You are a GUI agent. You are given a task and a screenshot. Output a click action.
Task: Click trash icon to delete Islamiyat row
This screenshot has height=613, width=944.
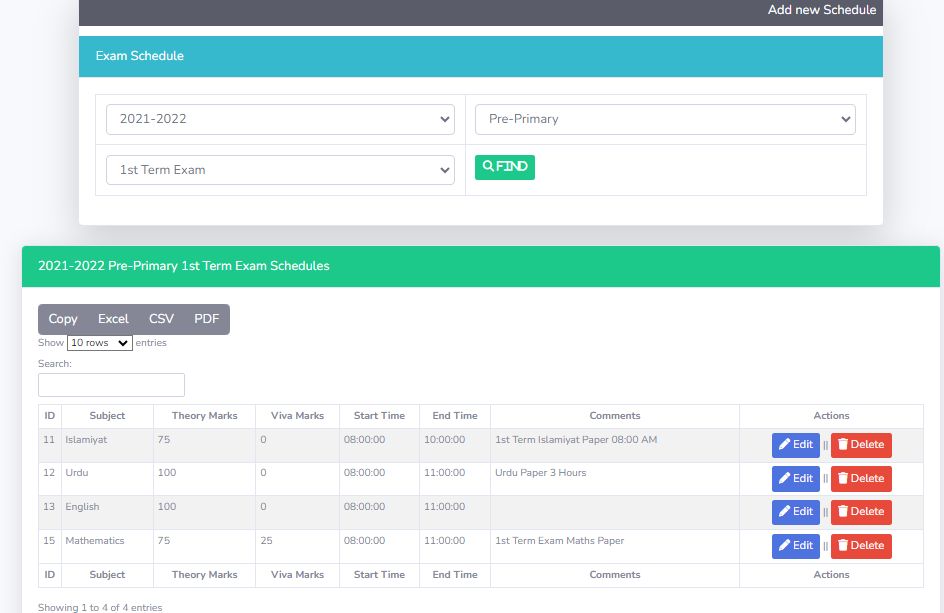pos(843,445)
